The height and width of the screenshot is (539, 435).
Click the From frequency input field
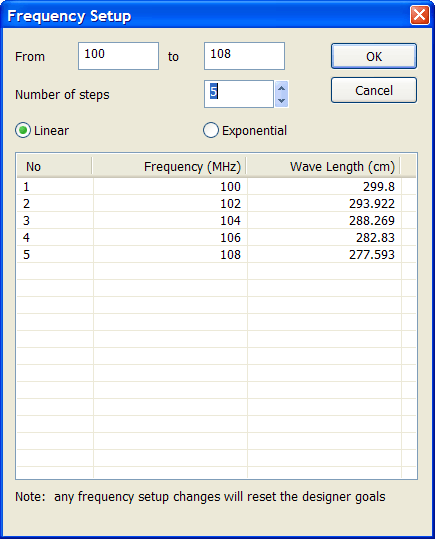tap(118, 56)
